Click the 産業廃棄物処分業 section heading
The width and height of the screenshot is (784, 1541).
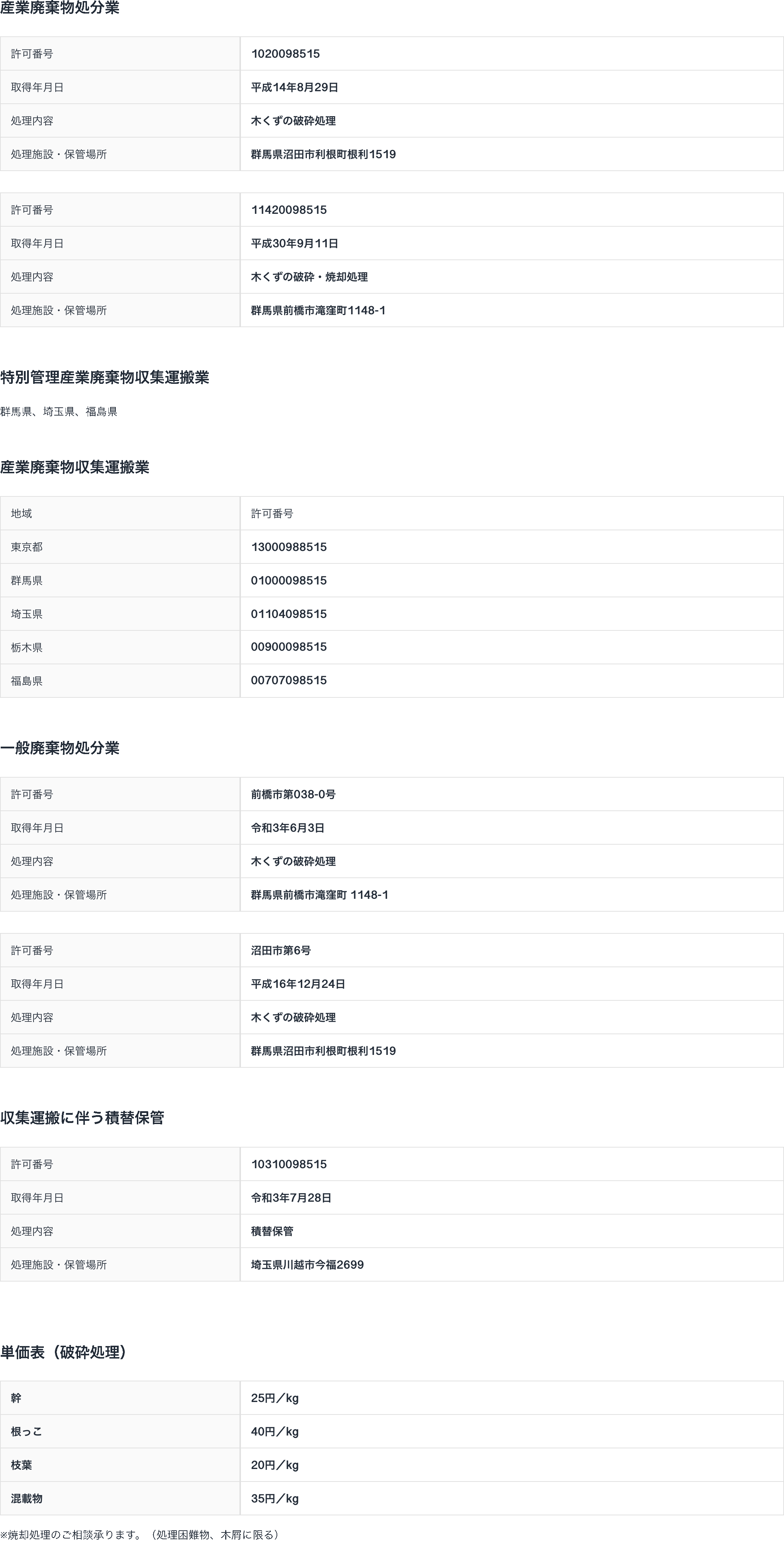[x=60, y=9]
